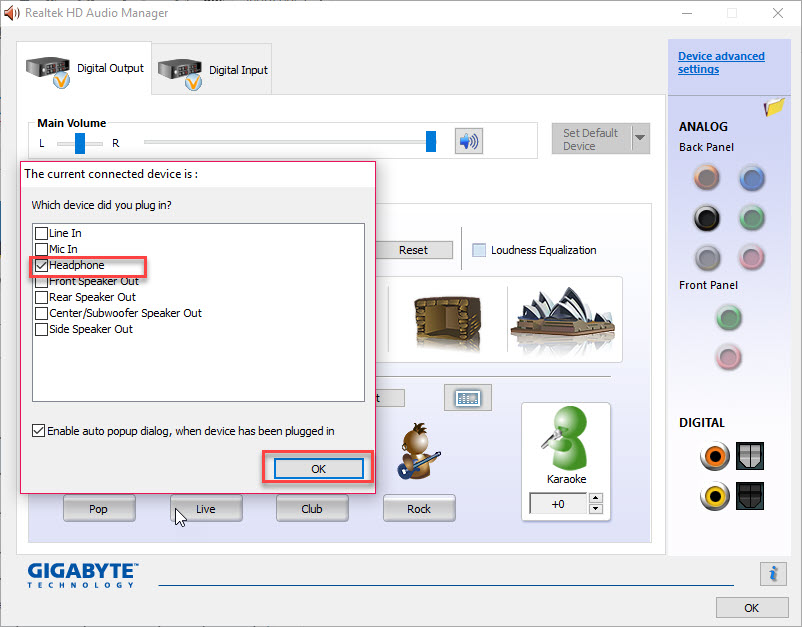
Task: Click the orange DIGITAL output jack
Action: [x=715, y=456]
